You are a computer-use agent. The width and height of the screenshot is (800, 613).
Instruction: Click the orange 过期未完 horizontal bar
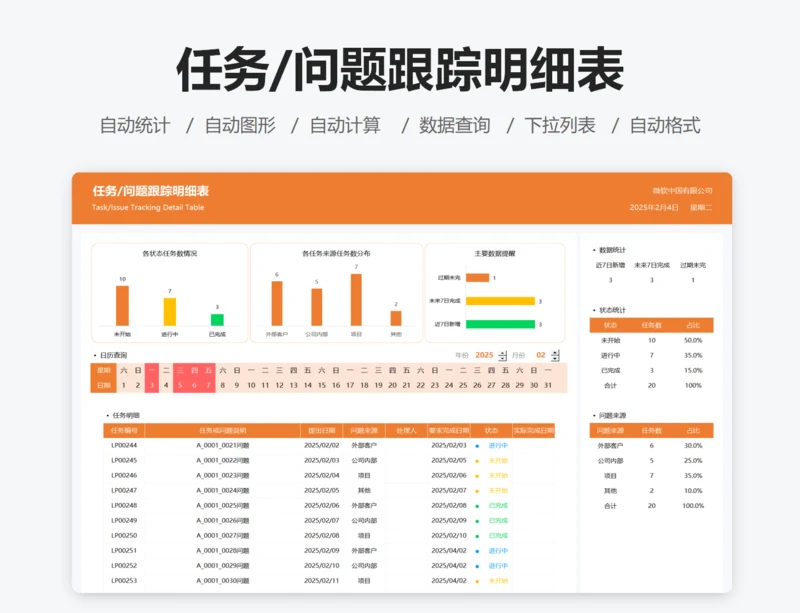[x=478, y=278]
